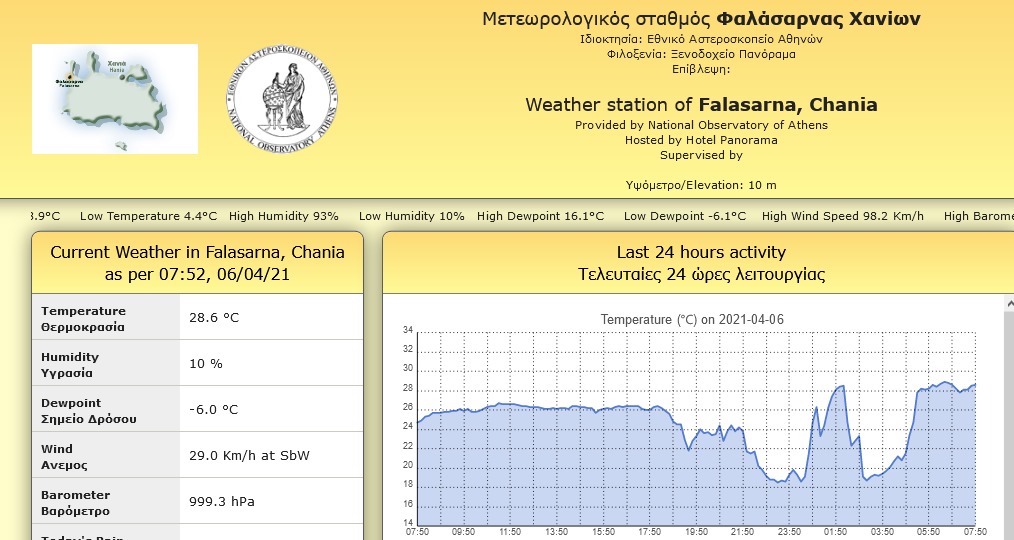Click the Dewpoint Σημείο Δρόσου row label
This screenshot has width=1014, height=540.
(106, 409)
